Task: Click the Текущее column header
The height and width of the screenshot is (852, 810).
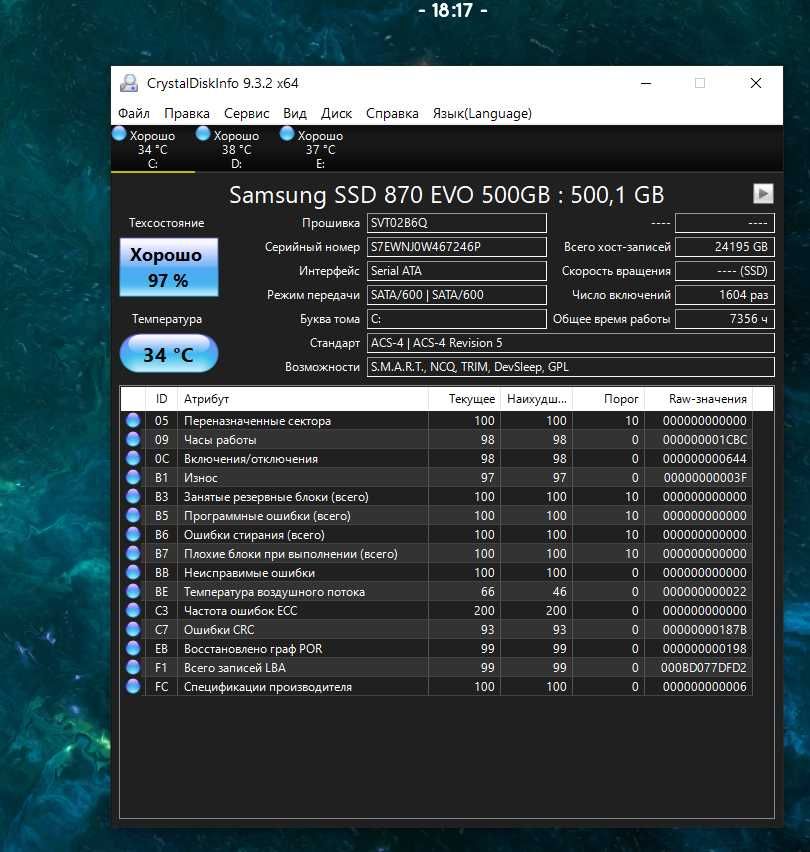Action: point(464,399)
